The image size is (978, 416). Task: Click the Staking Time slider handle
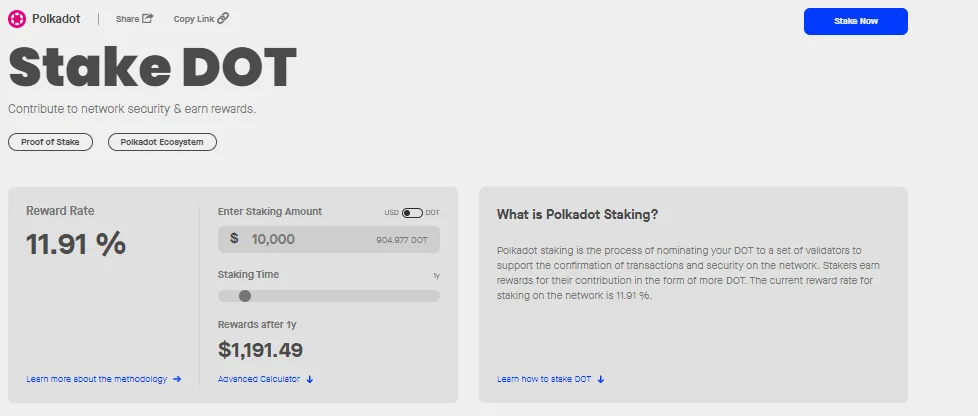pos(245,296)
